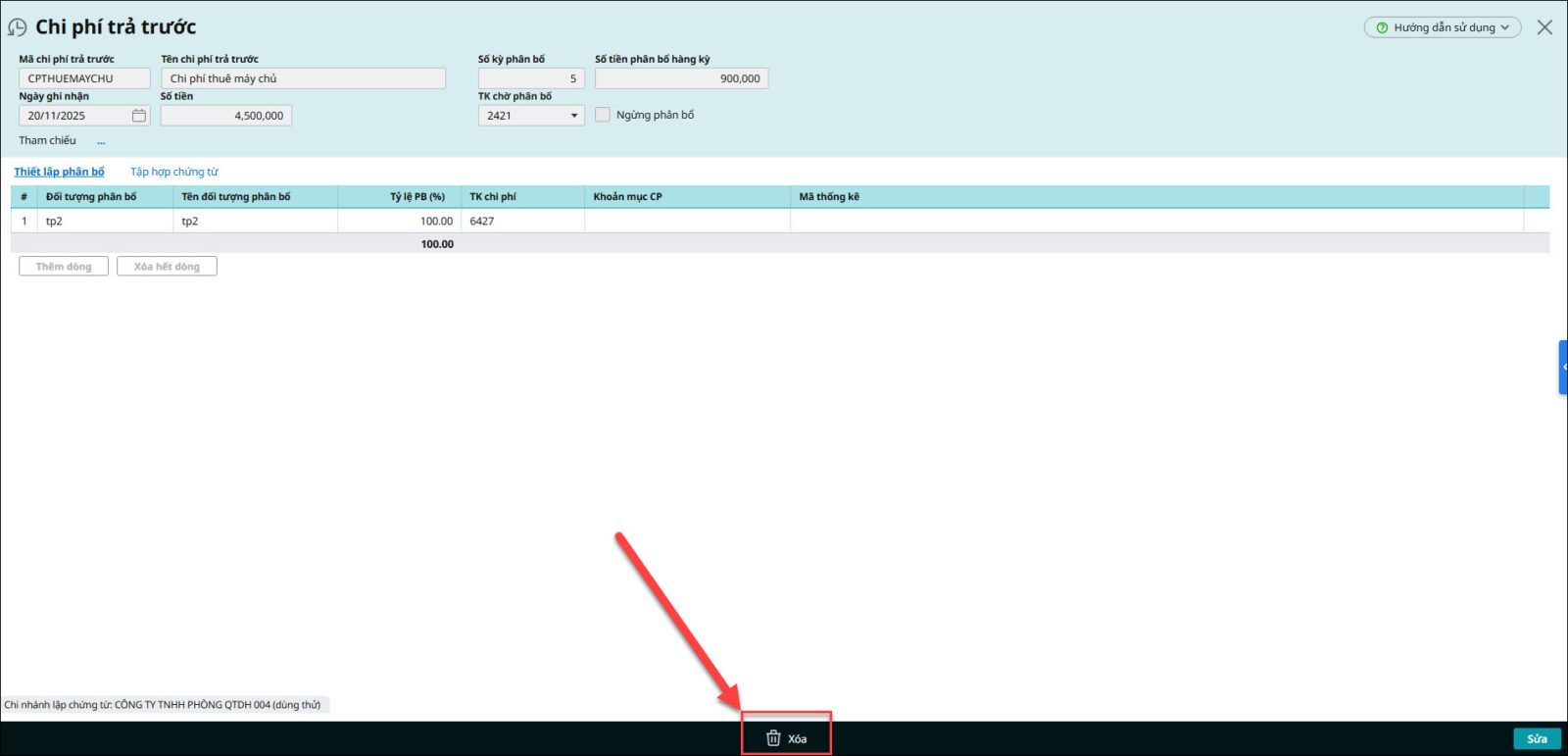Click the Mã chi phí trả trước field
This screenshot has width=1568, height=756.
[84, 78]
